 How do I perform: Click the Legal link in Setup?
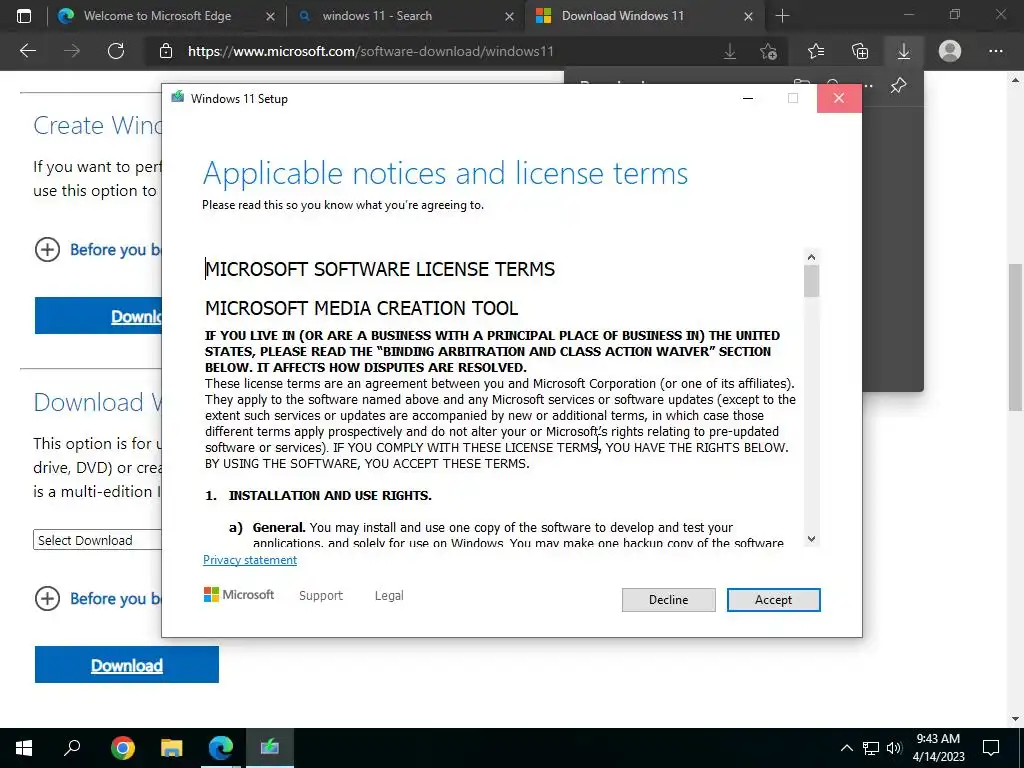click(389, 596)
